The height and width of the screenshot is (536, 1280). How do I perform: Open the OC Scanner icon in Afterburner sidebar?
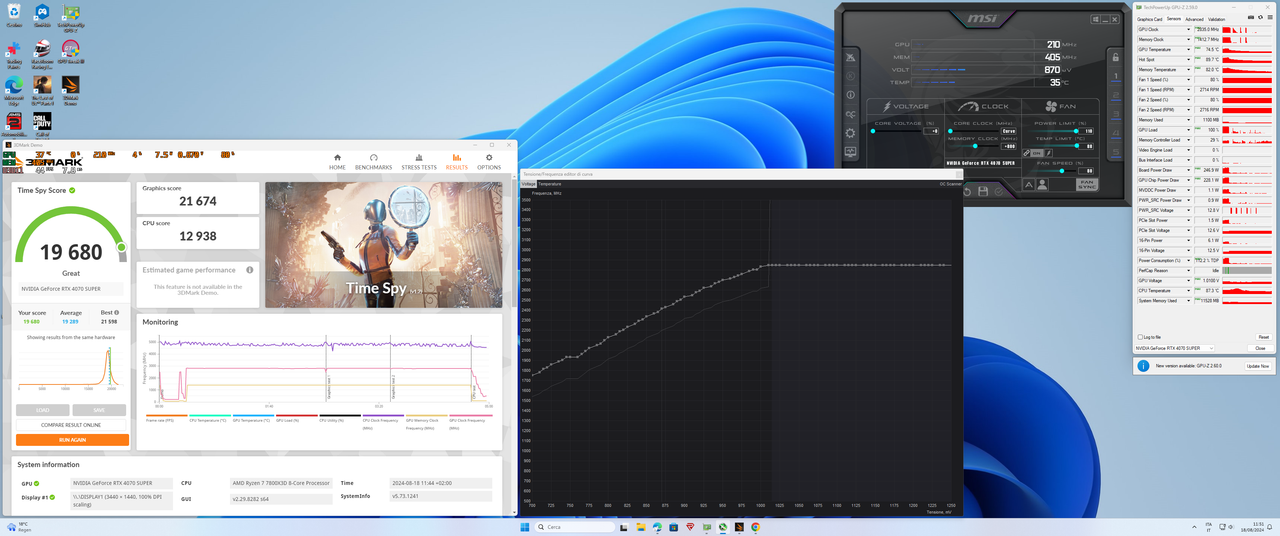coord(850,114)
